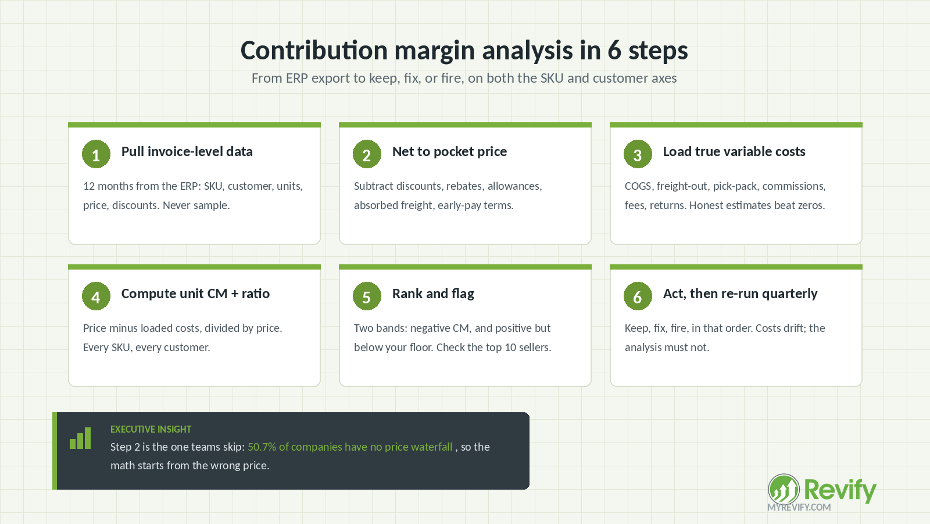Click the green number 6 circle

638,296
